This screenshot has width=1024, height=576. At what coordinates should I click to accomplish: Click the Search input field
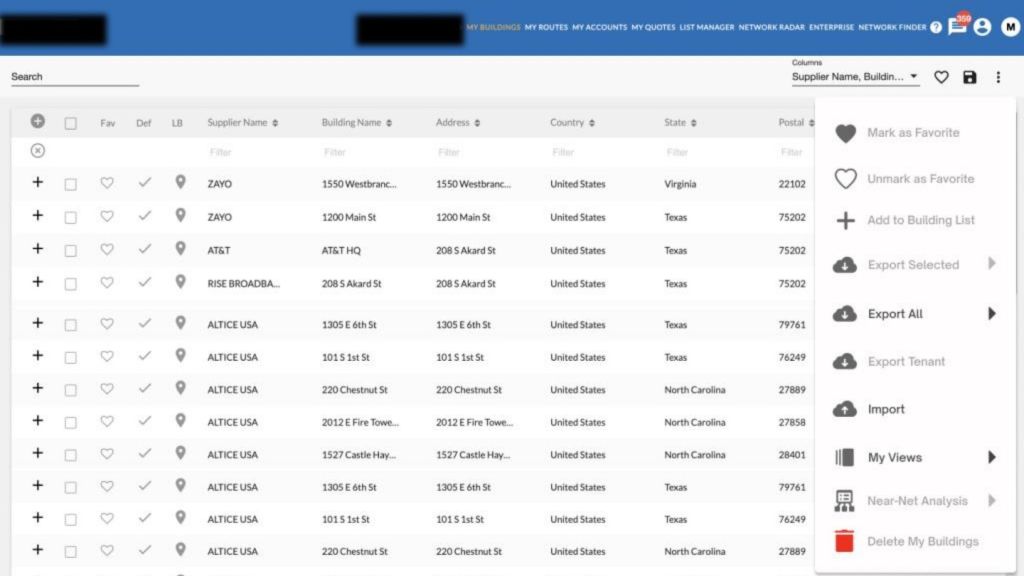(x=75, y=77)
